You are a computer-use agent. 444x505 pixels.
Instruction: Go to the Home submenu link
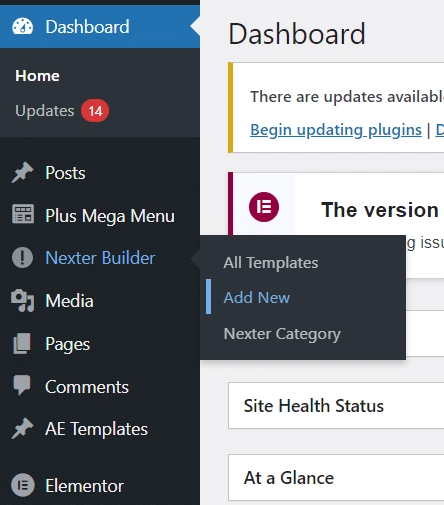[x=37, y=76]
